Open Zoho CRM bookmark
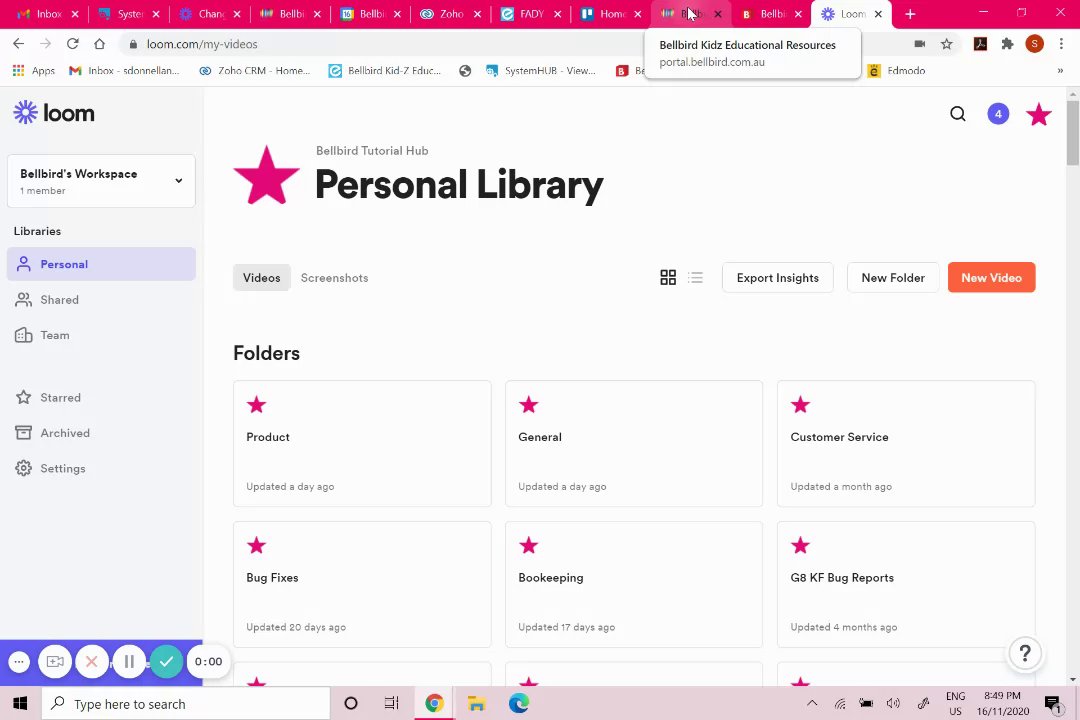Viewport: 1080px width, 720px height. pyautogui.click(x=254, y=70)
